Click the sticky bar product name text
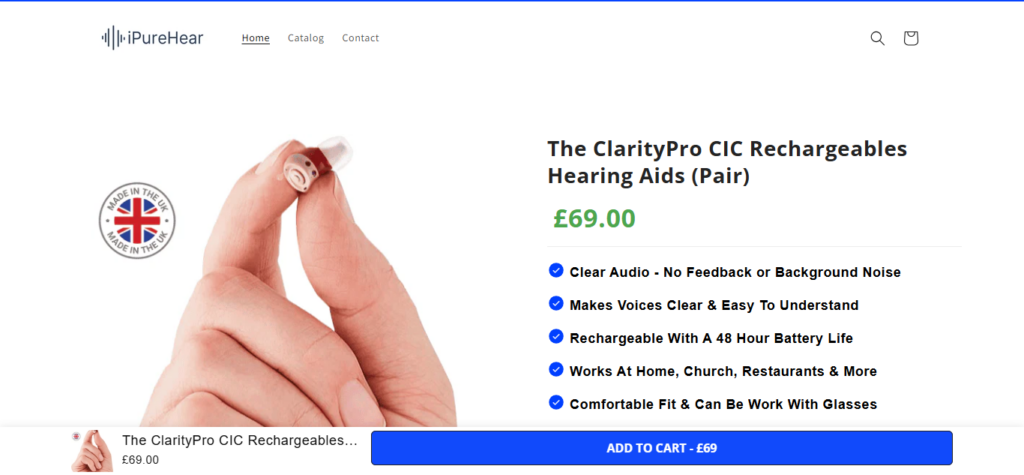Viewport: 1024px width, 475px height. [240, 441]
